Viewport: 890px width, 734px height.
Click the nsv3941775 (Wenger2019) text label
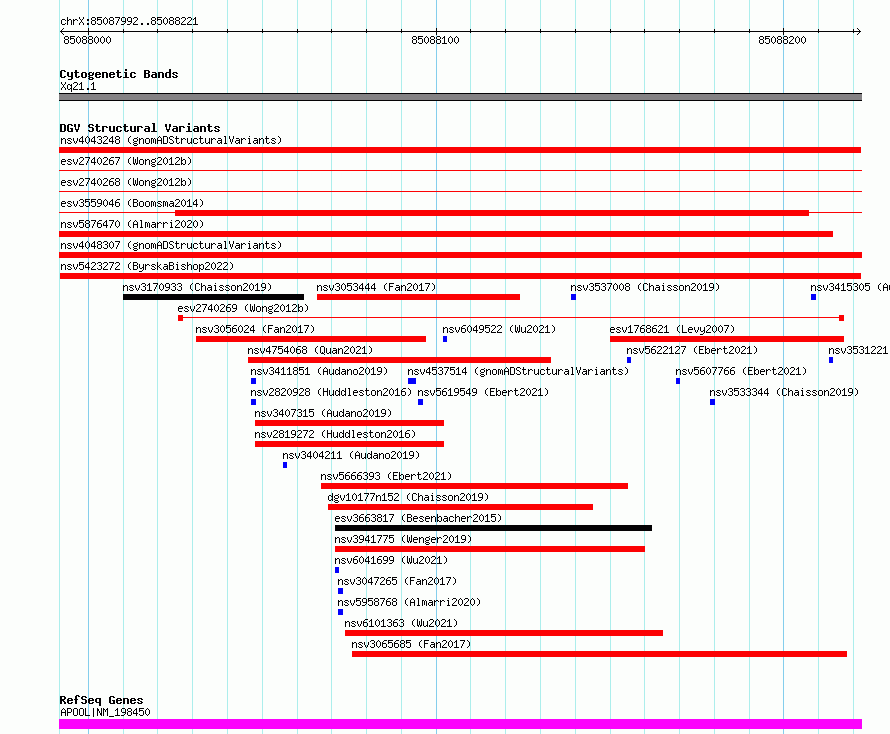click(x=403, y=539)
